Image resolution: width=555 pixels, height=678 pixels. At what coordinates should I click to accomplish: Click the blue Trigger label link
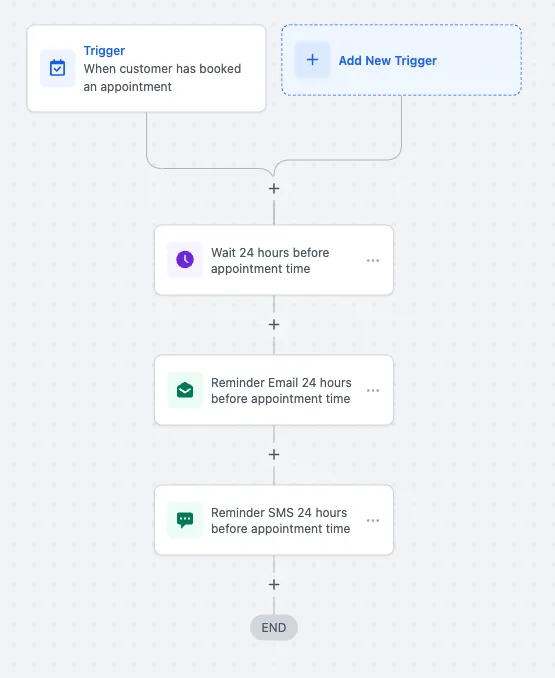[x=104, y=51]
